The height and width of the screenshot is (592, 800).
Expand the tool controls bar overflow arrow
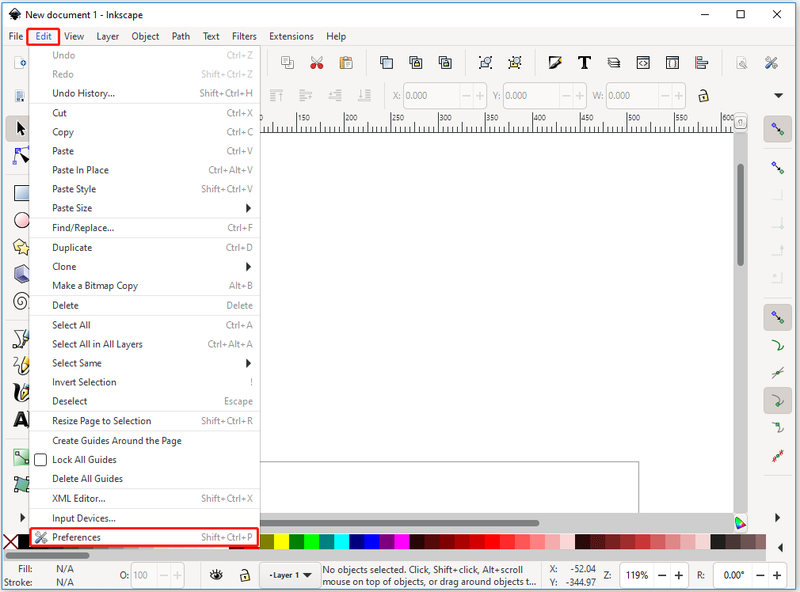point(778,95)
